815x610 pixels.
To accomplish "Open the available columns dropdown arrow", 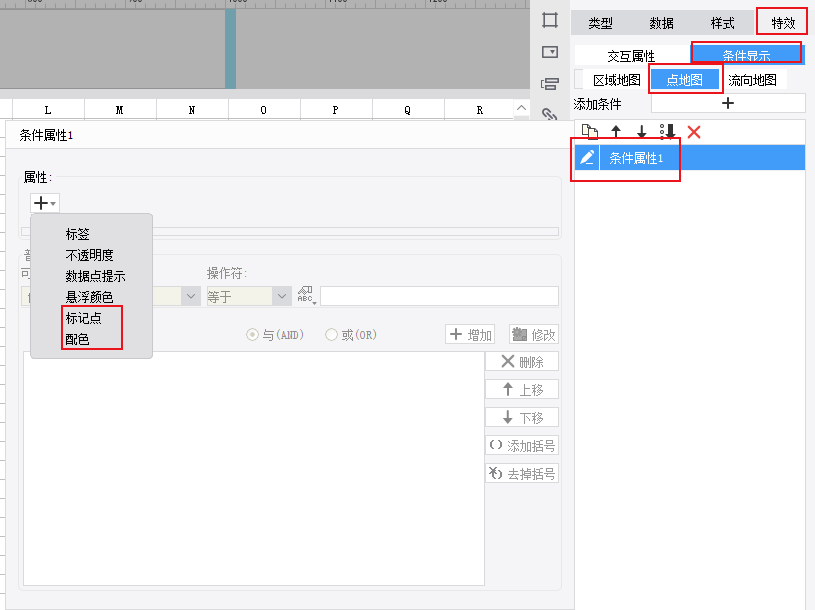I will point(191,296).
